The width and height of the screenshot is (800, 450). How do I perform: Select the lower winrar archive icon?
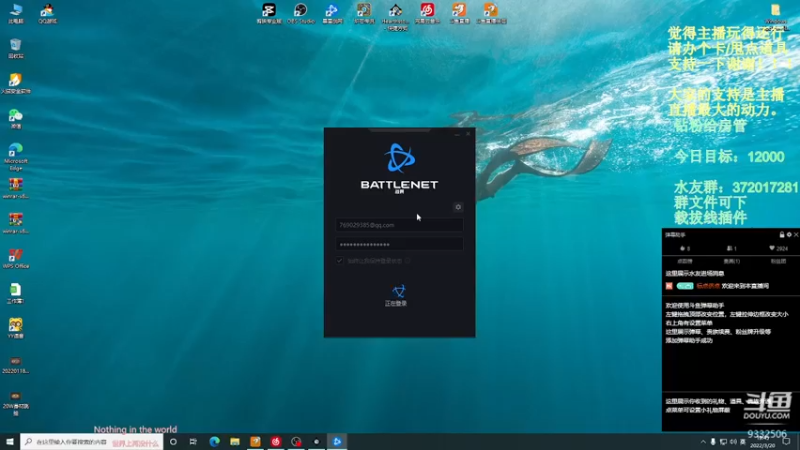[16, 223]
